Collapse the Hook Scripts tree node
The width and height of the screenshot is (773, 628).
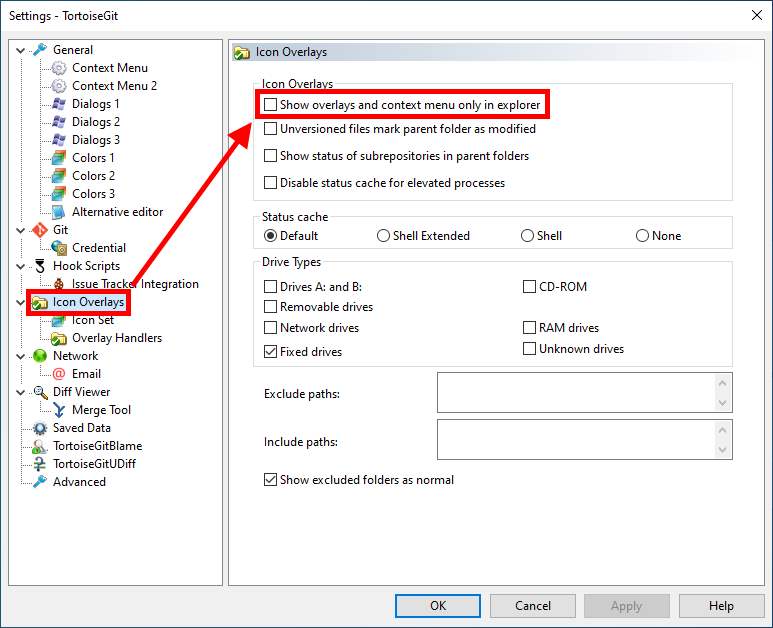pos(21,266)
